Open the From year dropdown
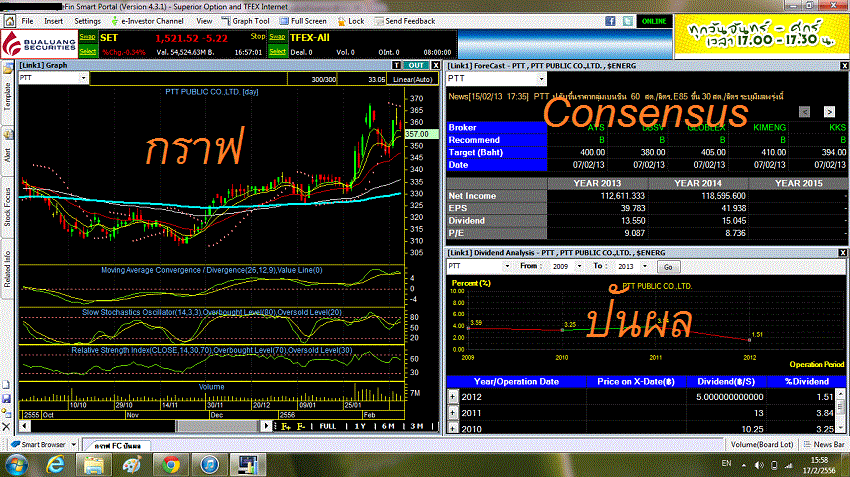Viewport: 850px width, 477px height. pos(579,266)
